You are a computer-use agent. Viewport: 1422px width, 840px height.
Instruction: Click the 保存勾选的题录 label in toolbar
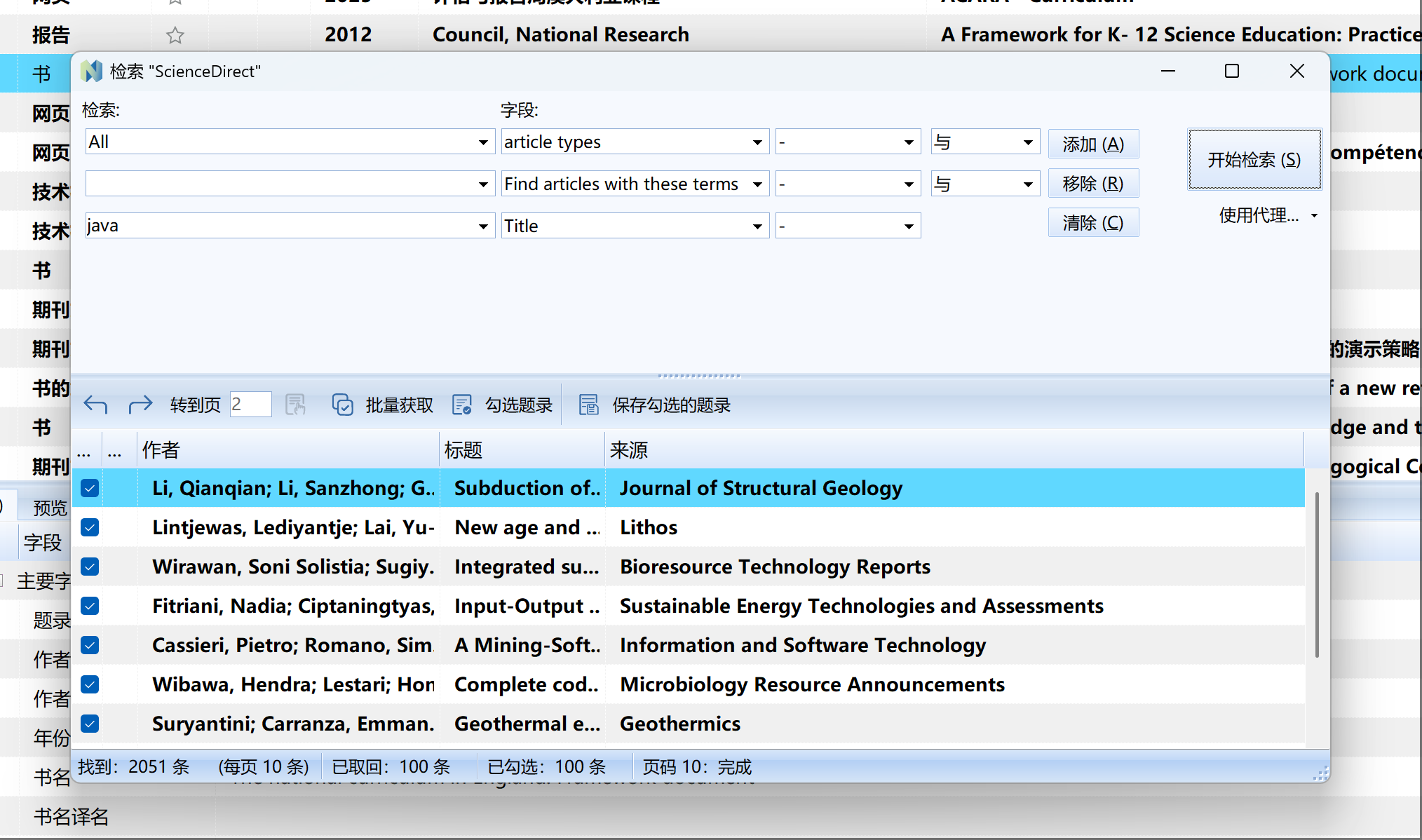[x=671, y=405]
